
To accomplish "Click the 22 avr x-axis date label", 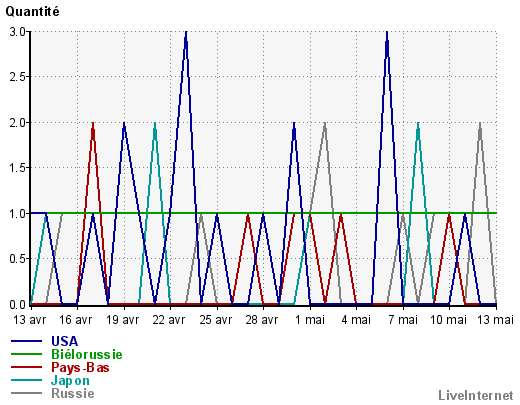I will coord(169,320).
